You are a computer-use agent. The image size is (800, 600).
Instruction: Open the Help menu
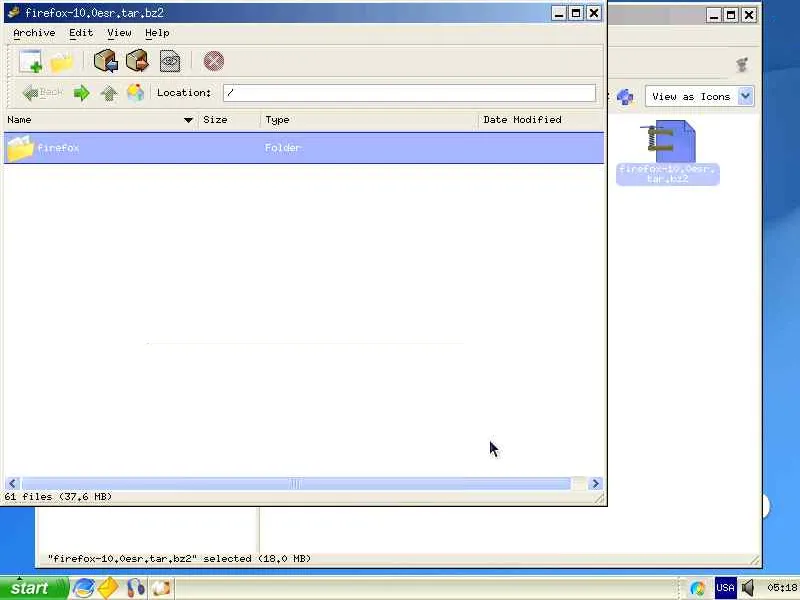[157, 33]
